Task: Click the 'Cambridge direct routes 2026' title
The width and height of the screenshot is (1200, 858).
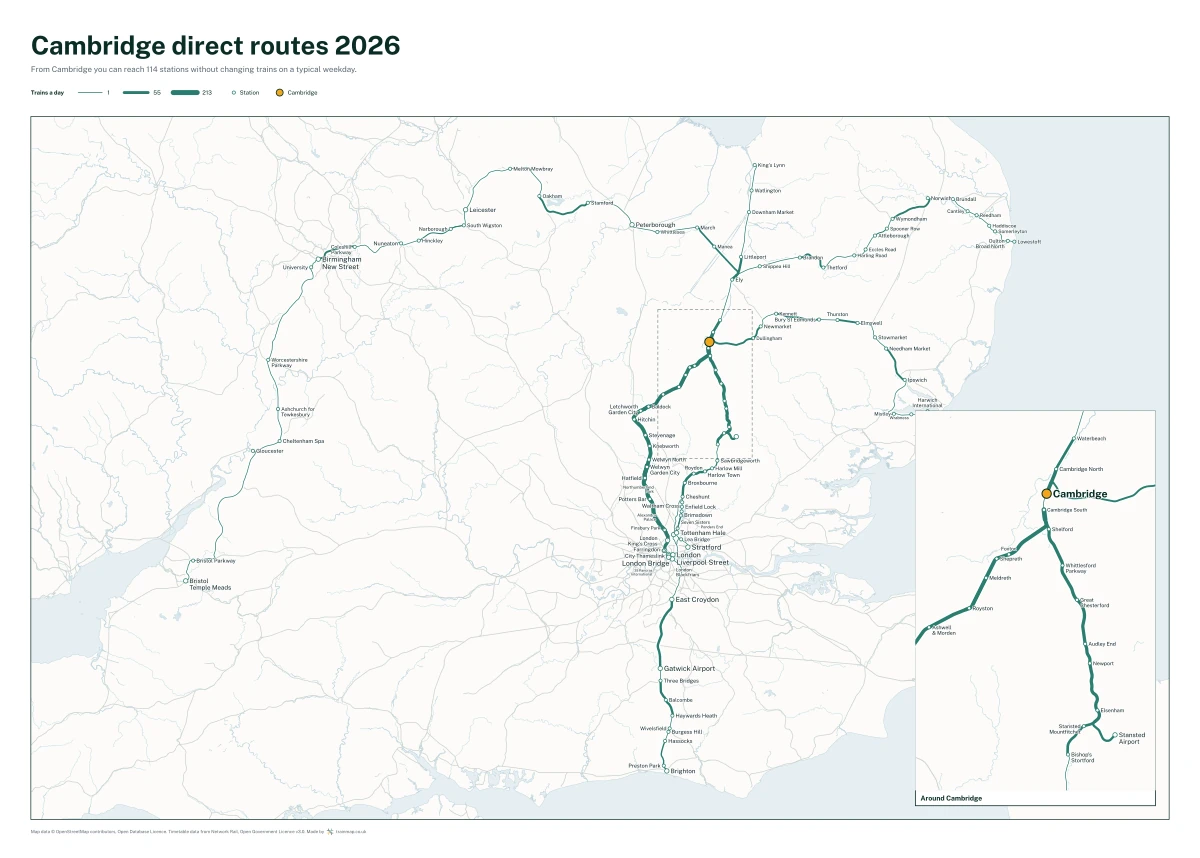Action: [216, 45]
